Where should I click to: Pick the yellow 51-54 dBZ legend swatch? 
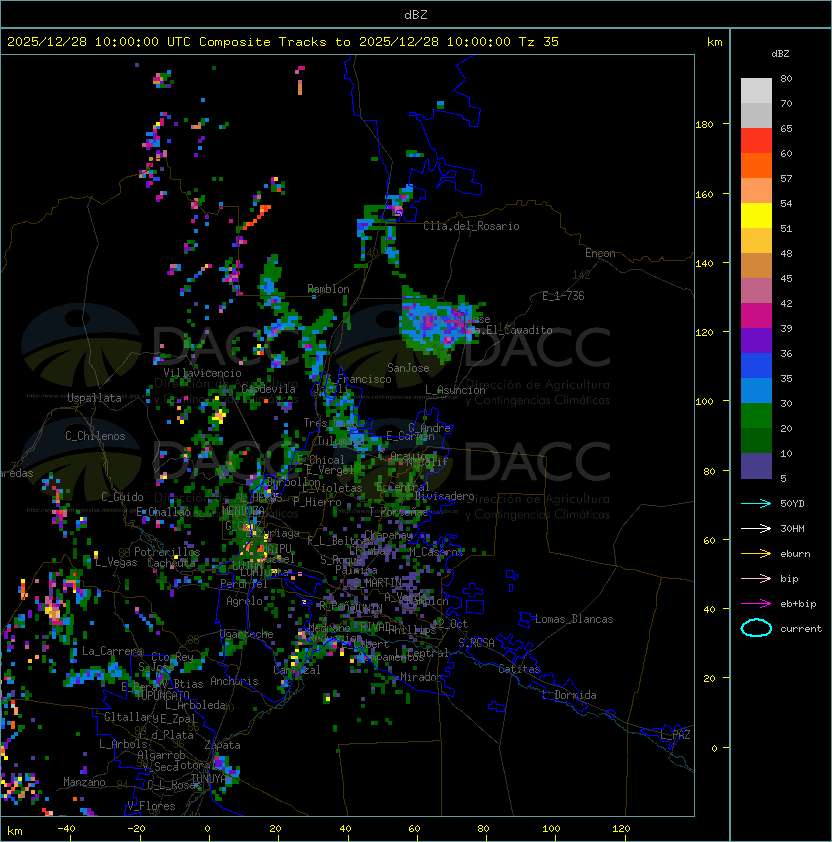pyautogui.click(x=756, y=216)
